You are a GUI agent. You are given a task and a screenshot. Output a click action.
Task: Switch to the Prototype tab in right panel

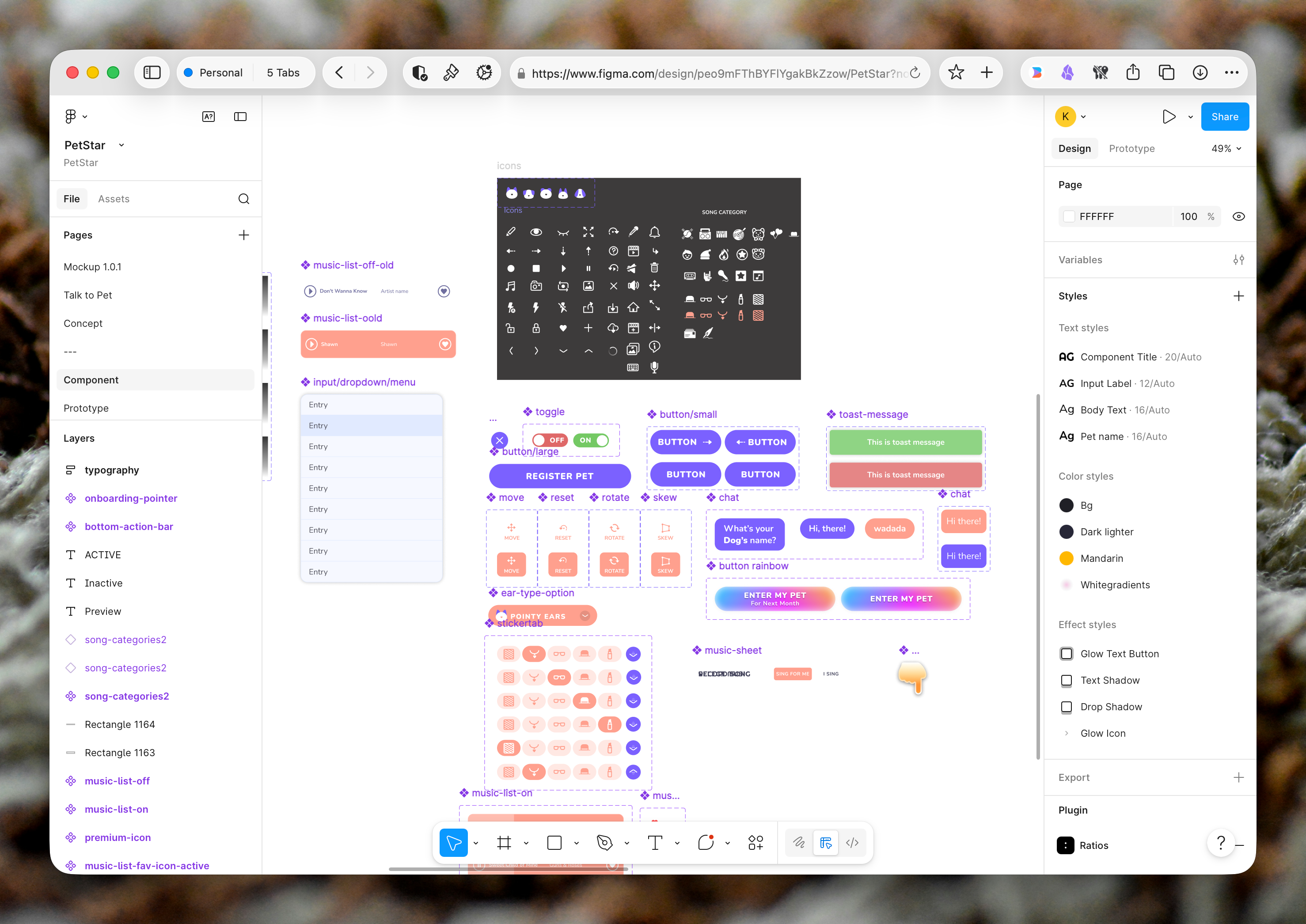1131,148
